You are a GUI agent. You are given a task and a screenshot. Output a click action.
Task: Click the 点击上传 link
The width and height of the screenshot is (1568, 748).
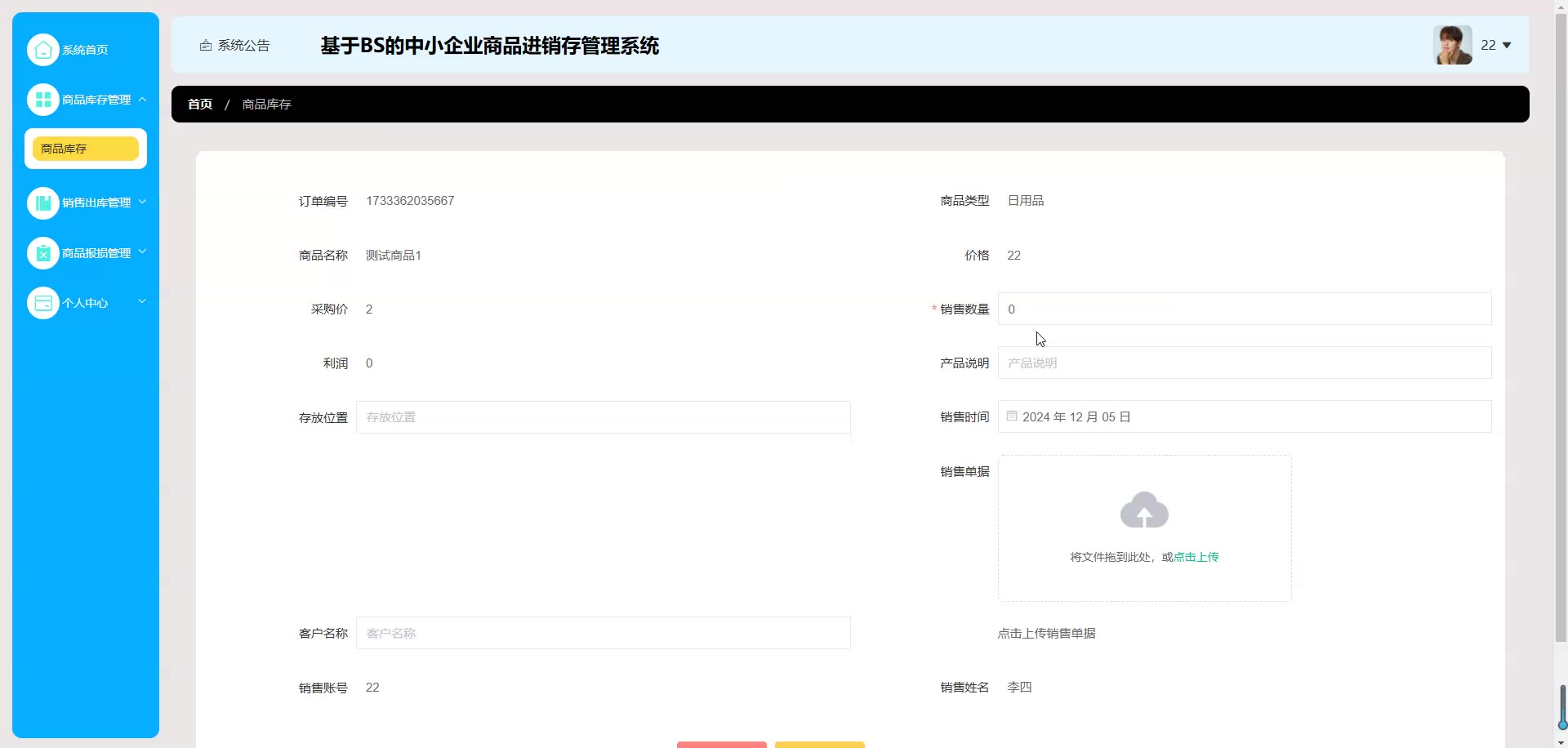coord(1196,557)
